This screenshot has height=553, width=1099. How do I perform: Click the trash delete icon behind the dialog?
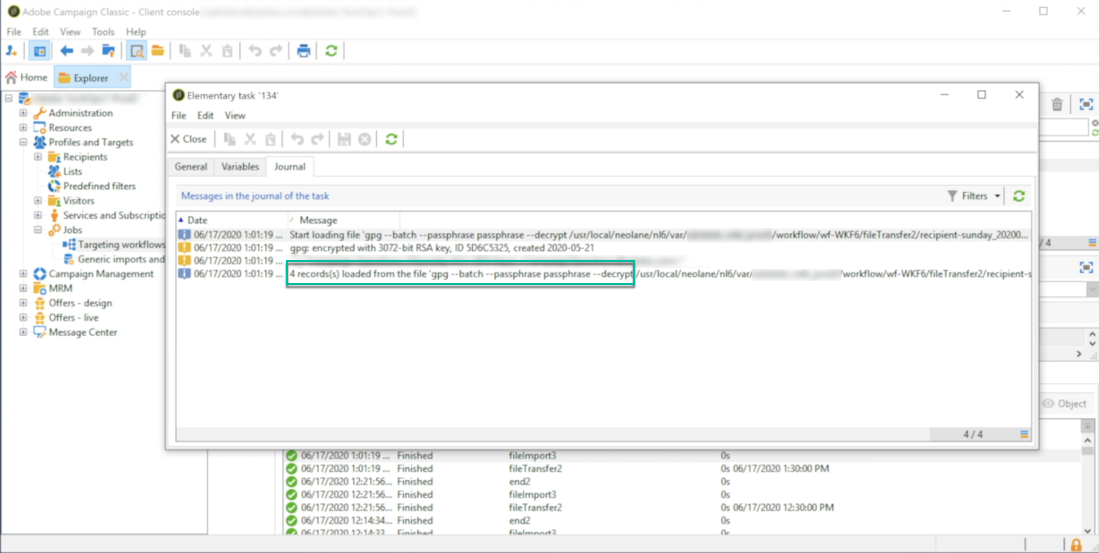[x=1057, y=104]
